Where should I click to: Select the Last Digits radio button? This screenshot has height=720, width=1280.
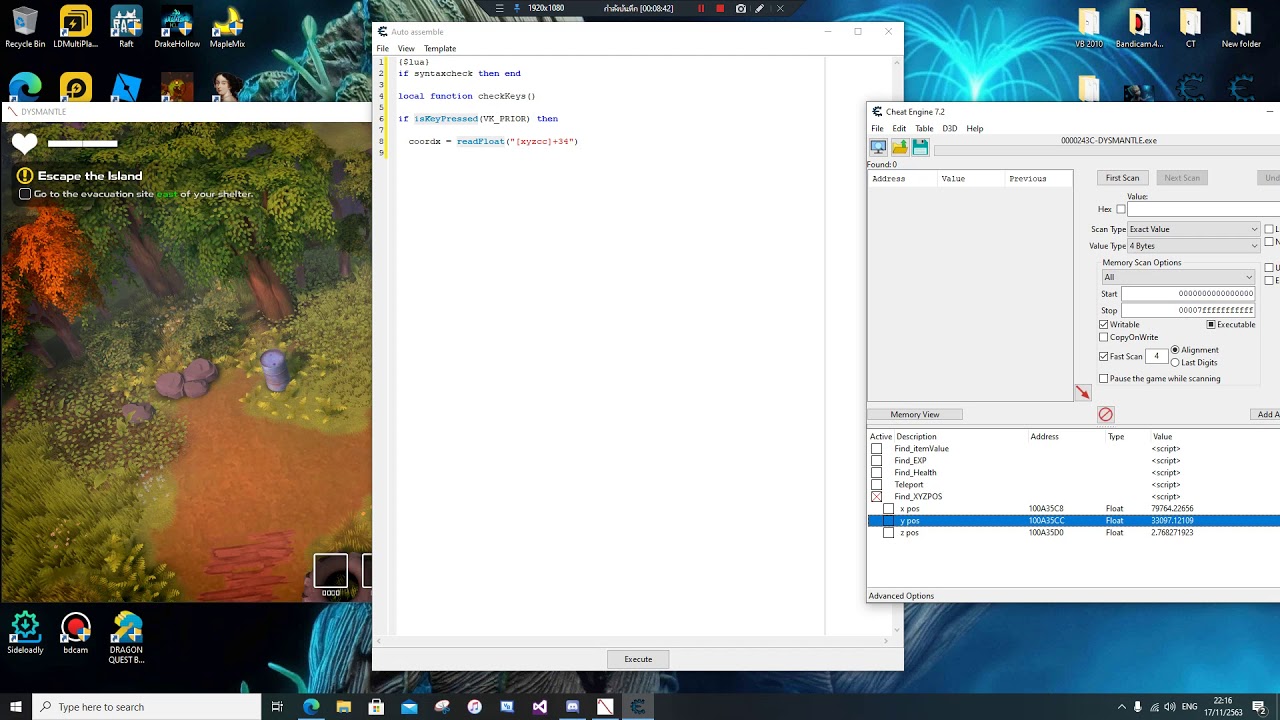tap(1175, 362)
